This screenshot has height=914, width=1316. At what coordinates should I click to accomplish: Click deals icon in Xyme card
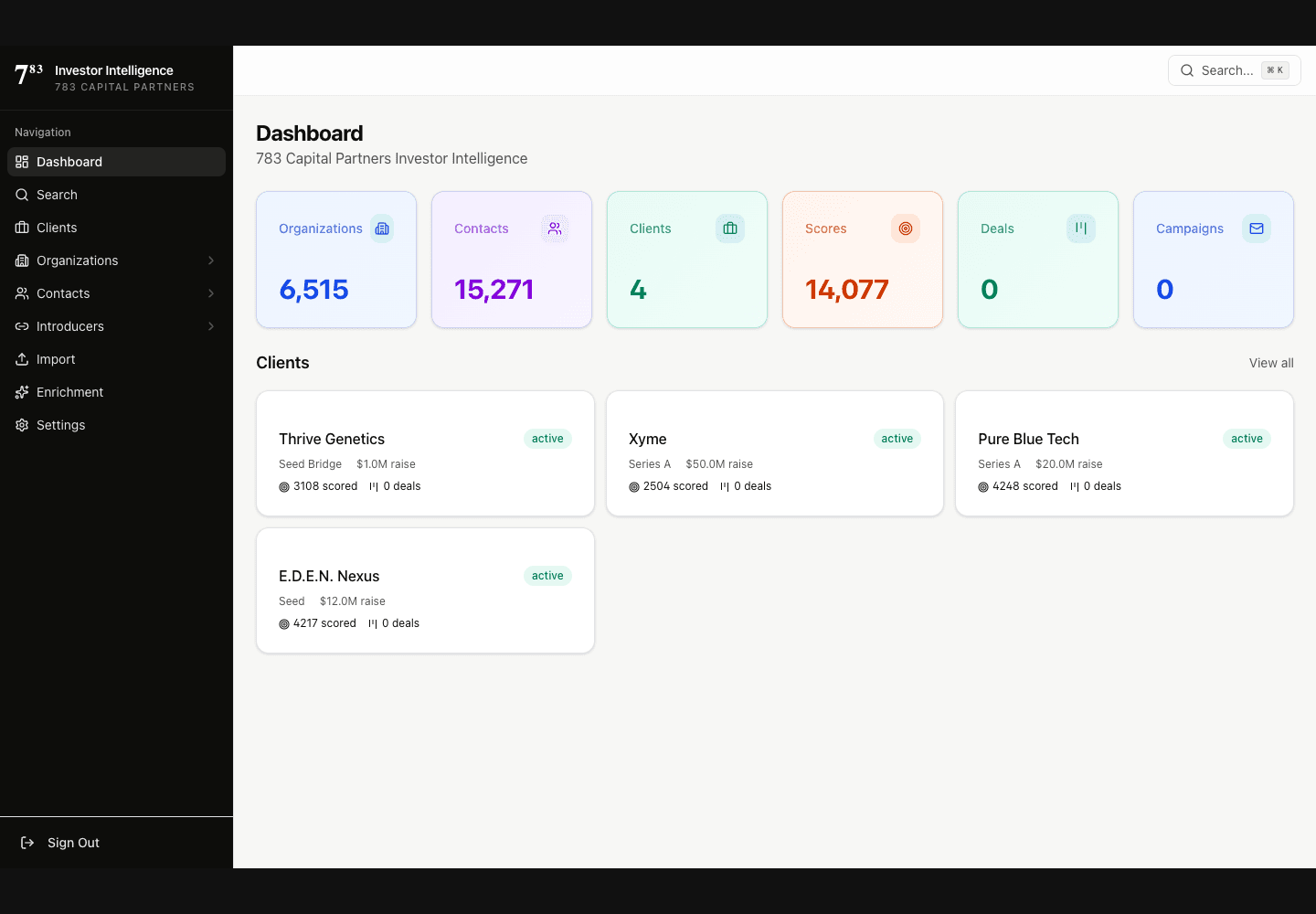725,487
